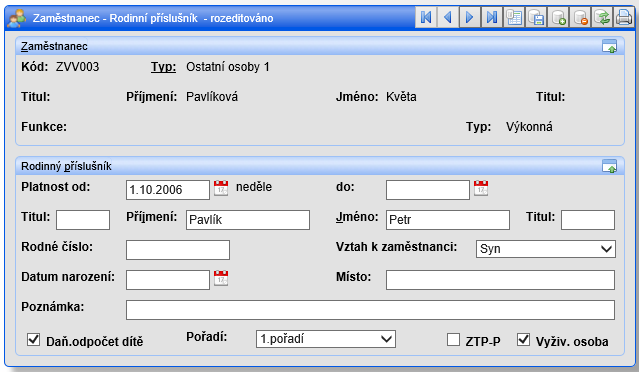Open the database table list view
Screen dimensions: 639x372
[x=514, y=18]
